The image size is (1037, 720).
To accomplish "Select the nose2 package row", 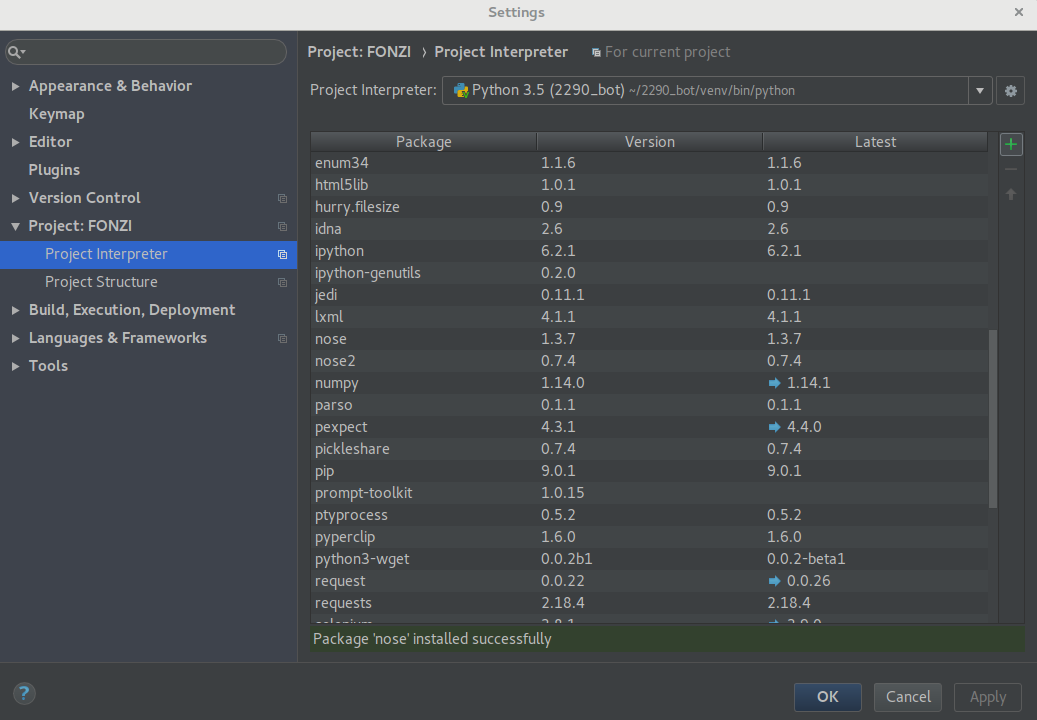I will pos(649,361).
